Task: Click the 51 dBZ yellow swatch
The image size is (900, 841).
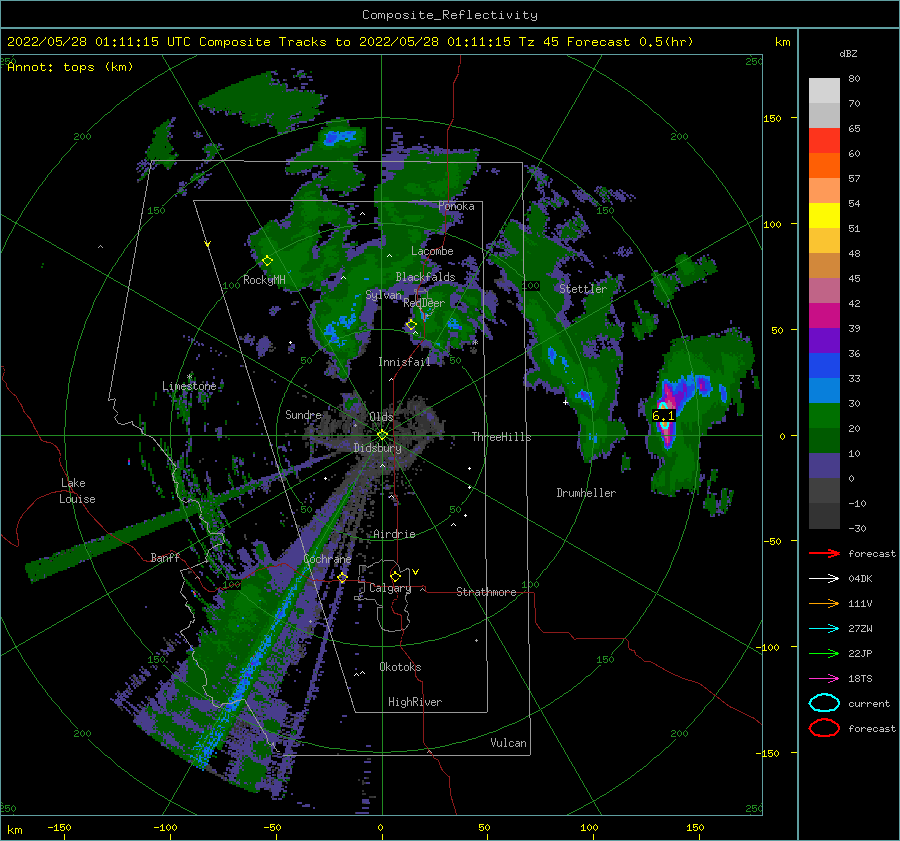Action: (824, 215)
